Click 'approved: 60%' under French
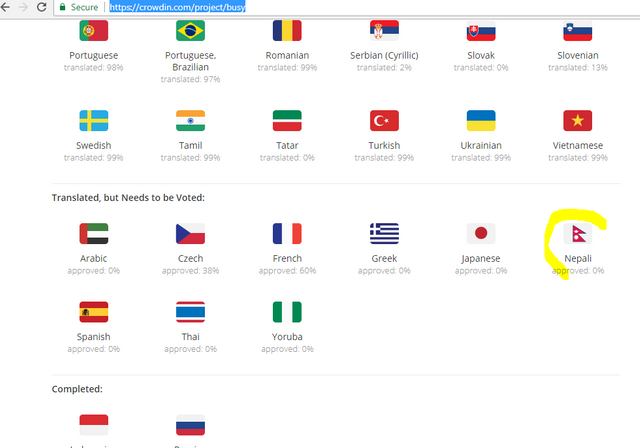The height and width of the screenshot is (448, 640). pyautogui.click(x=287, y=271)
